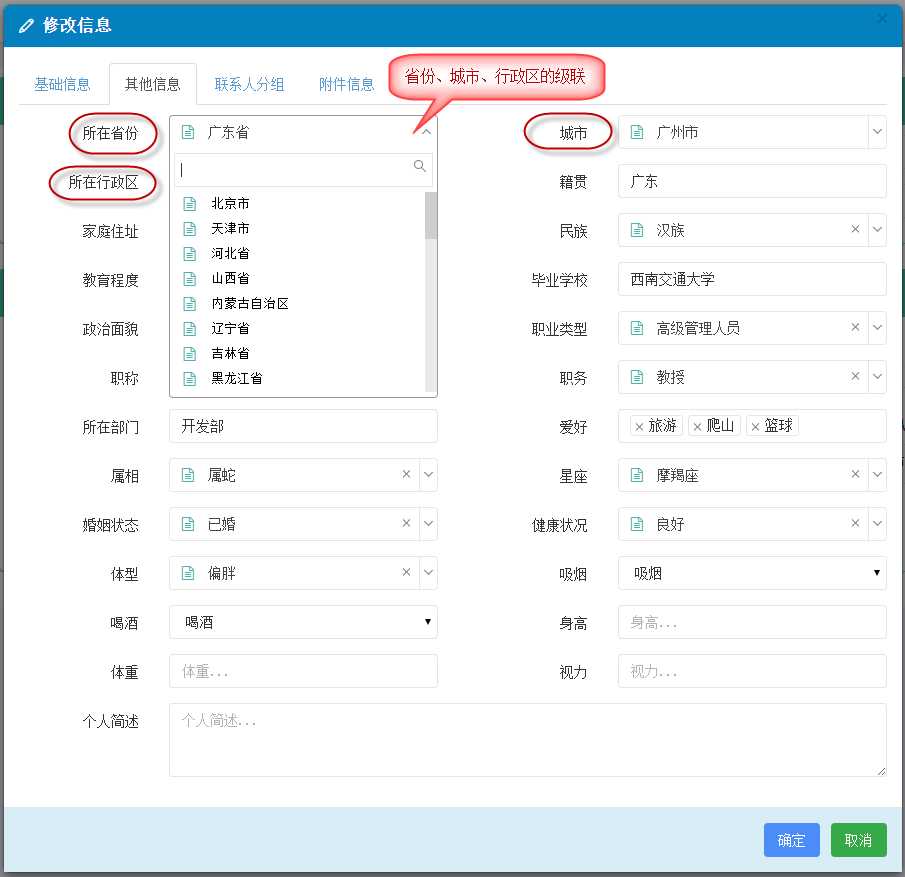Click the province list scrollbar thumb
This screenshot has width=905, height=877.
click(x=431, y=215)
